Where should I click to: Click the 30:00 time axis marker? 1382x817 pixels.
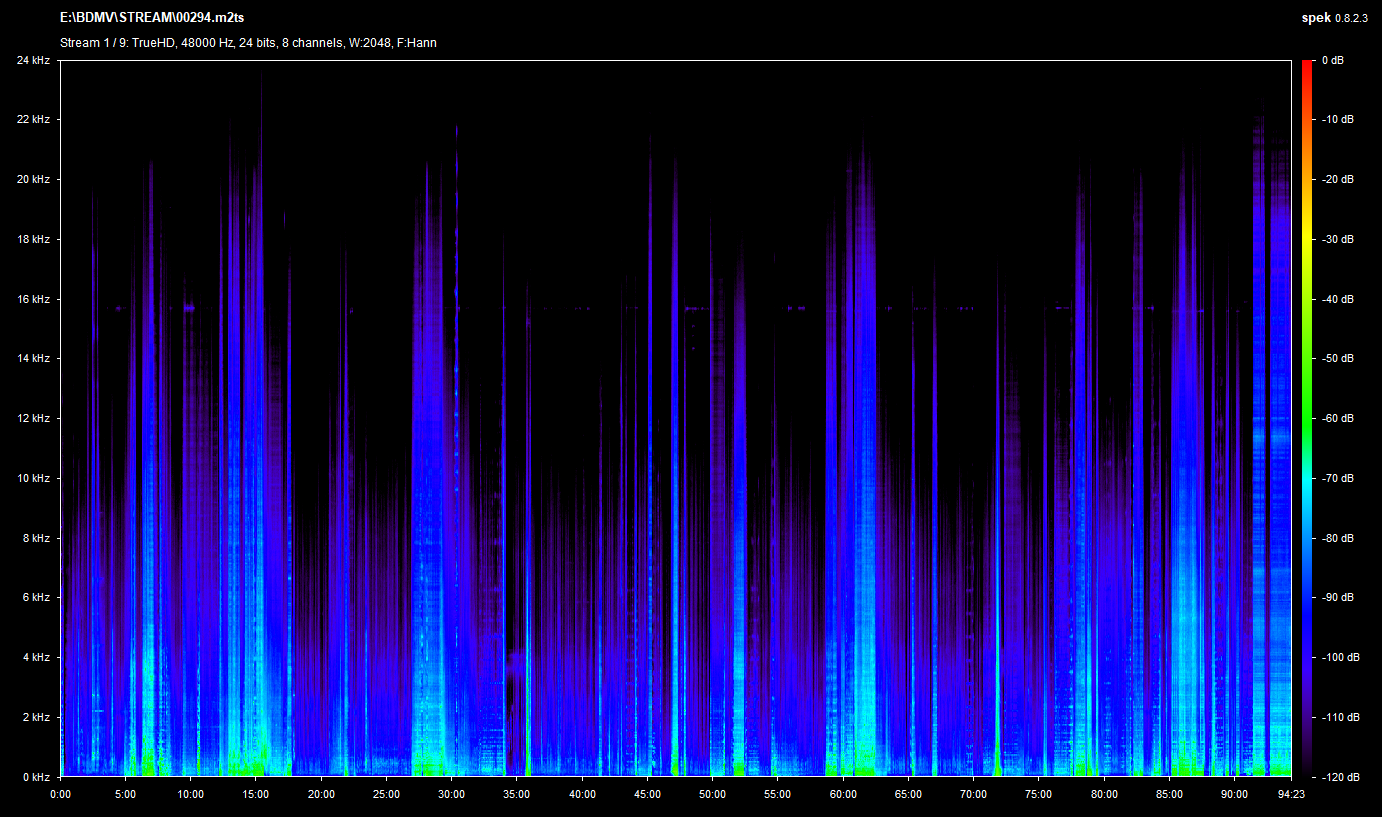tap(451, 794)
